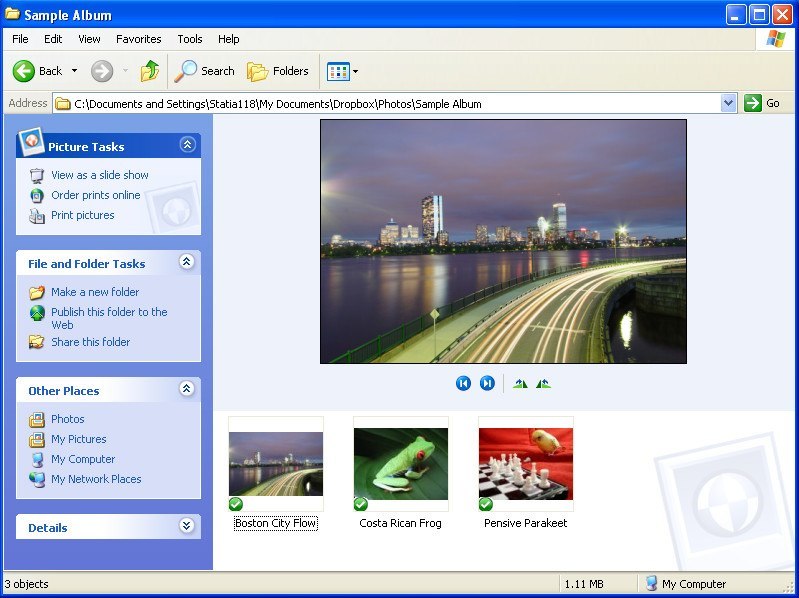Click the My Pictures folder icon
Viewport: 799px width, 598px height.
tap(37, 439)
